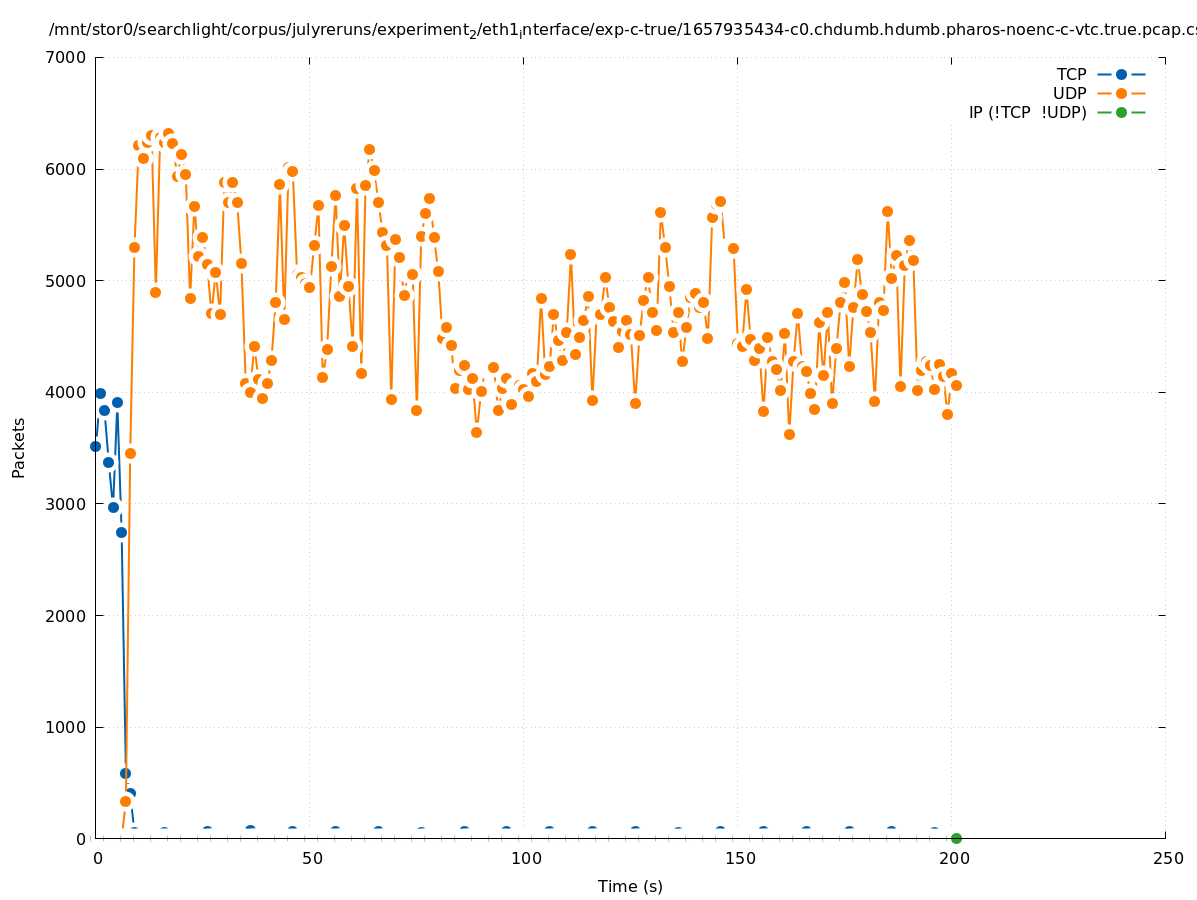The width and height of the screenshot is (1197, 900).
Task: Click the green data point at 200 seconds
Action: click(x=956, y=838)
